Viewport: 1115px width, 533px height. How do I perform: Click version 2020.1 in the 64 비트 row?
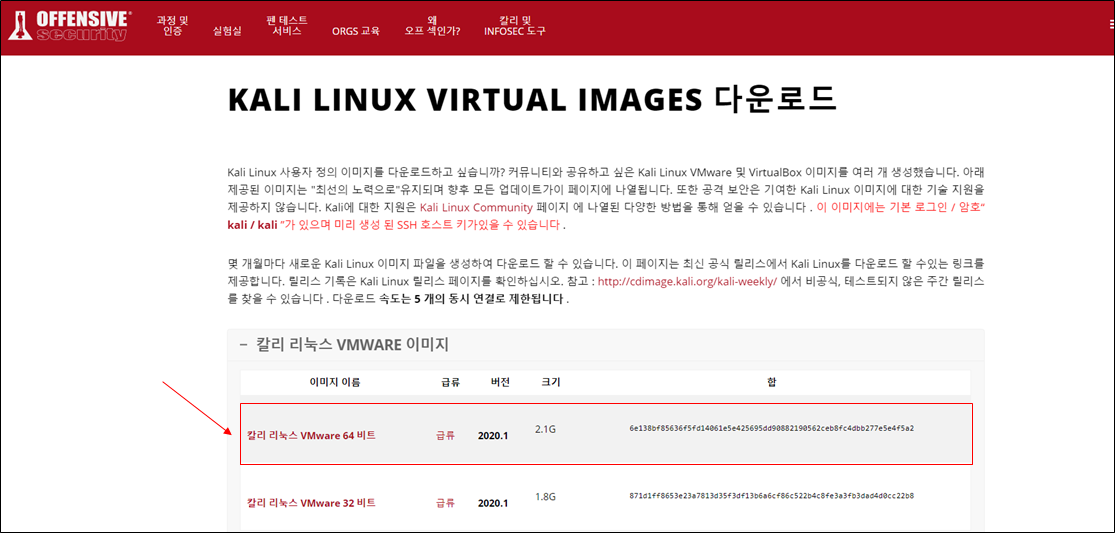point(493,436)
